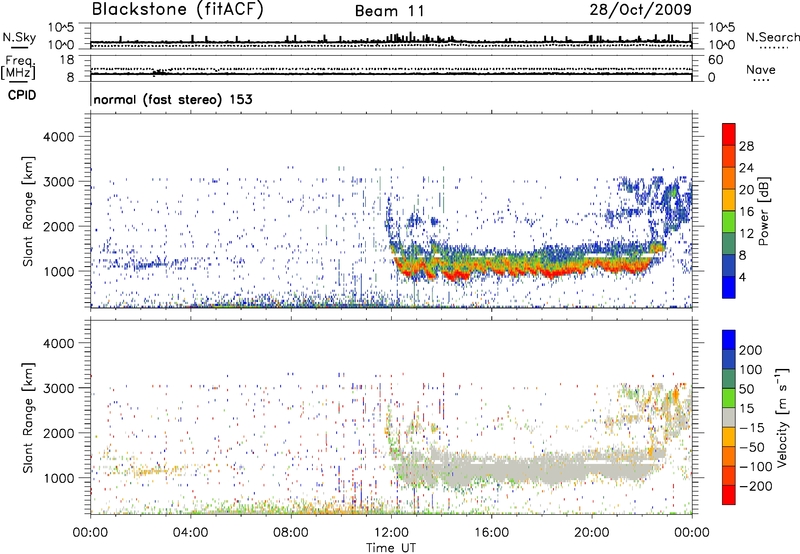Click the 'Time UT' axis title
800x554 pixels.
[x=391, y=547]
